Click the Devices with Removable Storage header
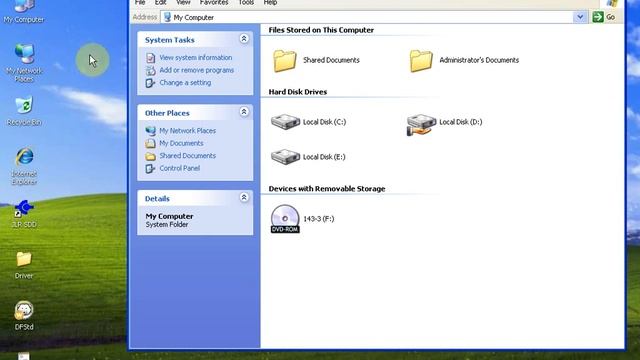The height and width of the screenshot is (360, 640). [327, 189]
